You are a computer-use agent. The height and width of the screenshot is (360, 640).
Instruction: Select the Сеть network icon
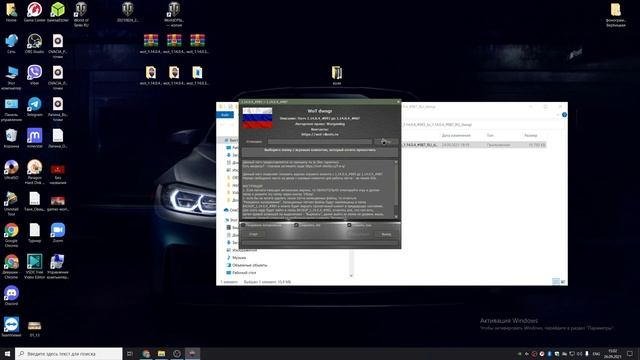11,44
